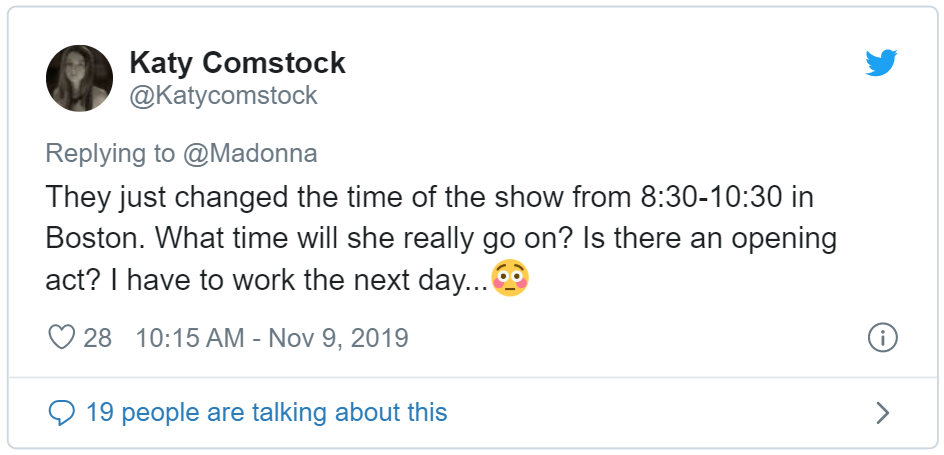944x455 pixels.
Task: Visit the @Madonna mention link
Action: click(250, 153)
